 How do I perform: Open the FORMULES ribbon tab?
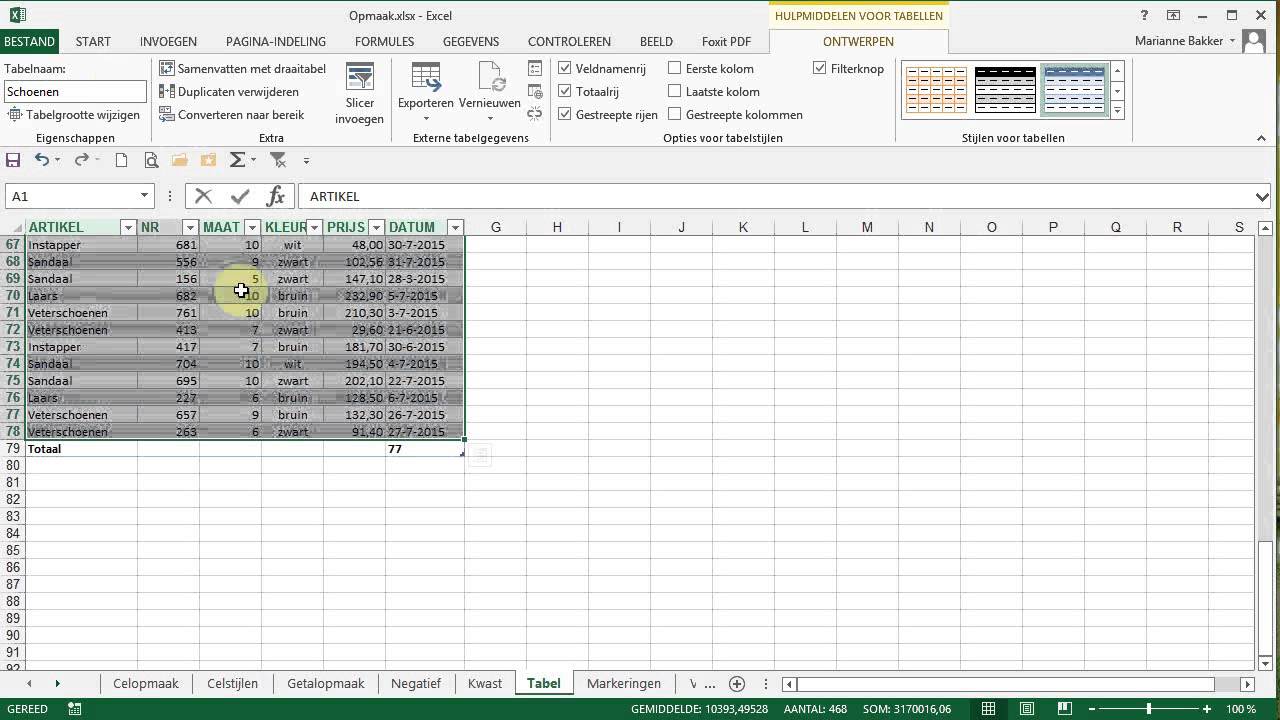point(384,41)
